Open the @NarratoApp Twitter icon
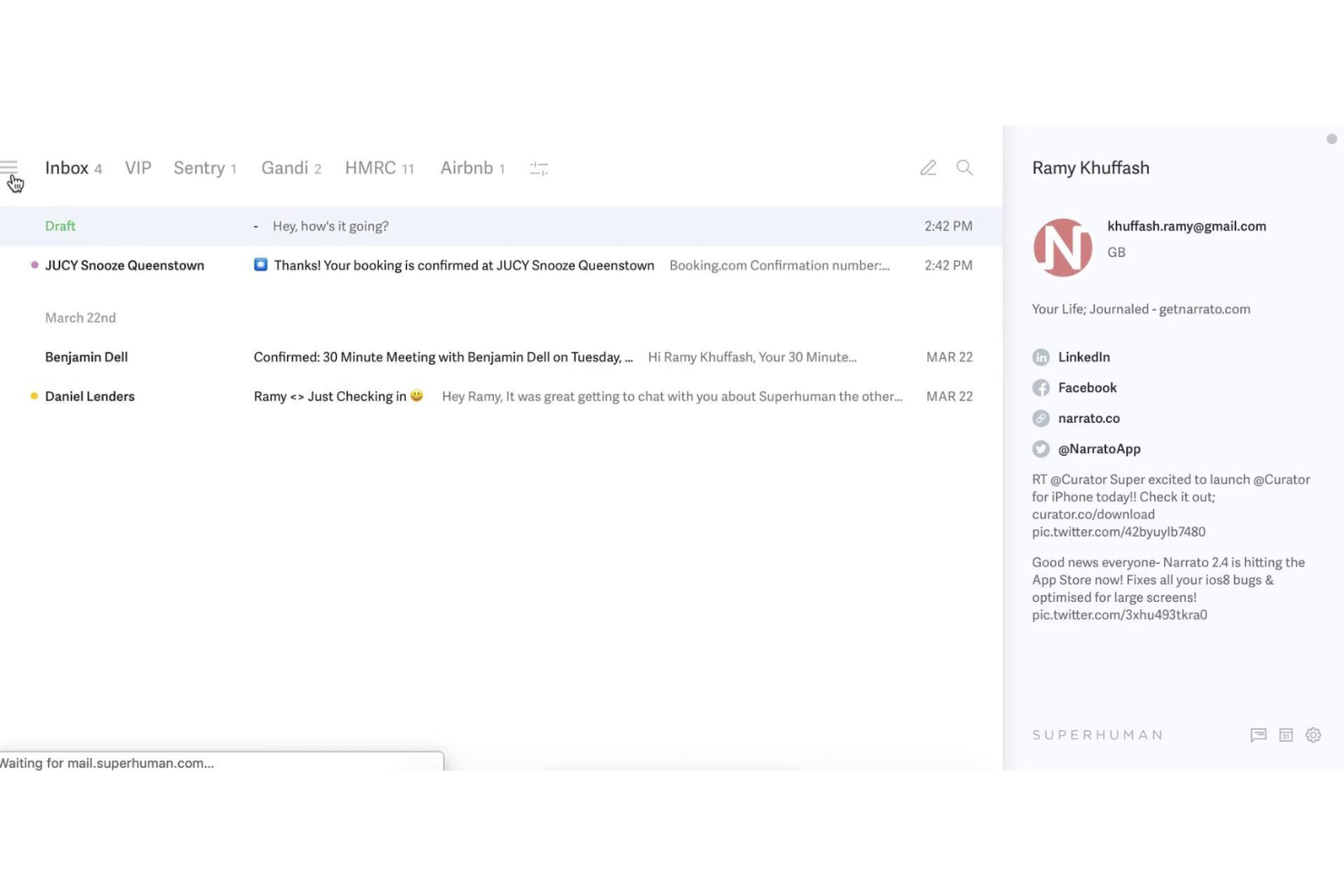The width and height of the screenshot is (1344, 896). (x=1041, y=448)
